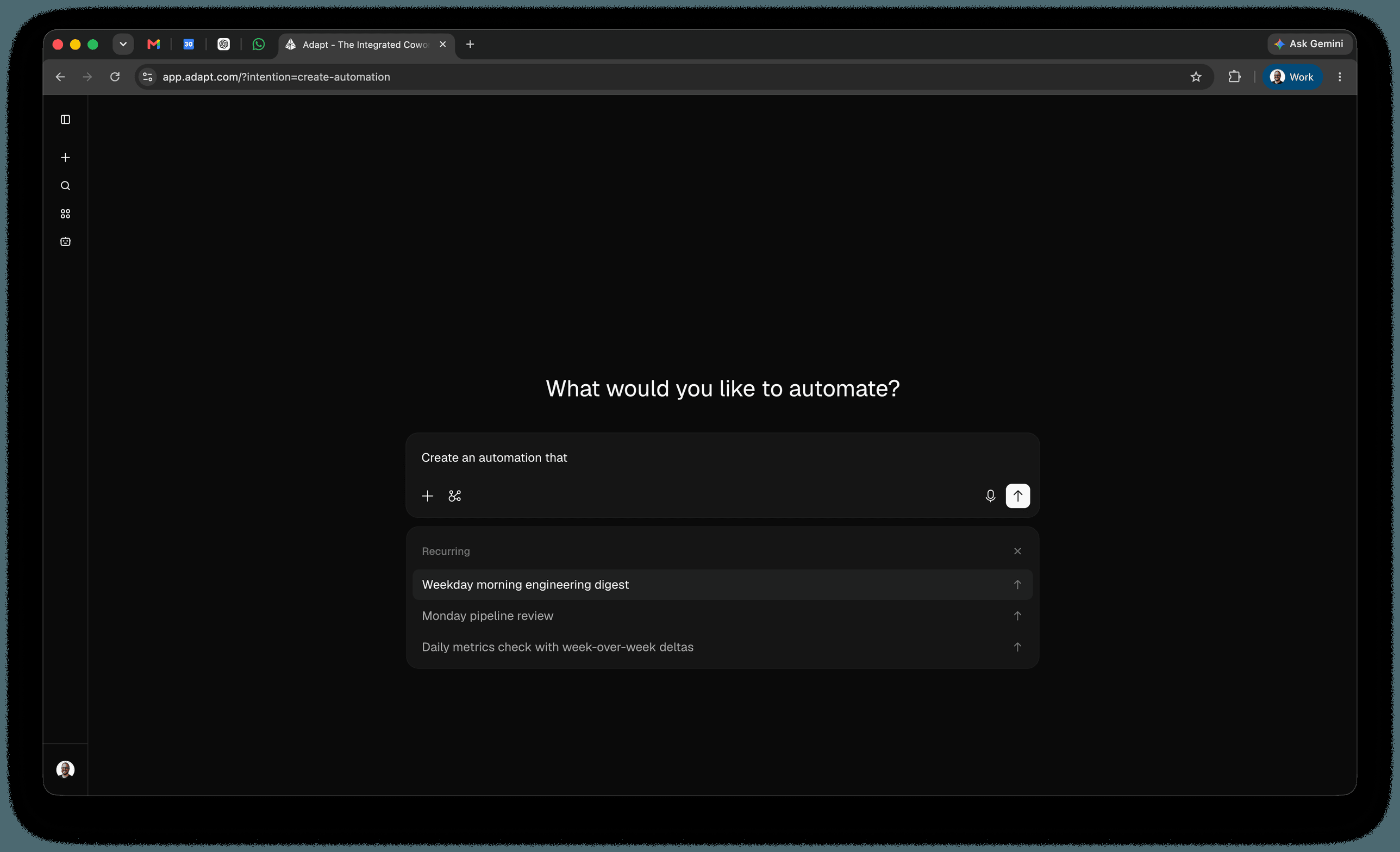1400x852 pixels.
Task: Open a new browser tab
Action: (x=470, y=45)
